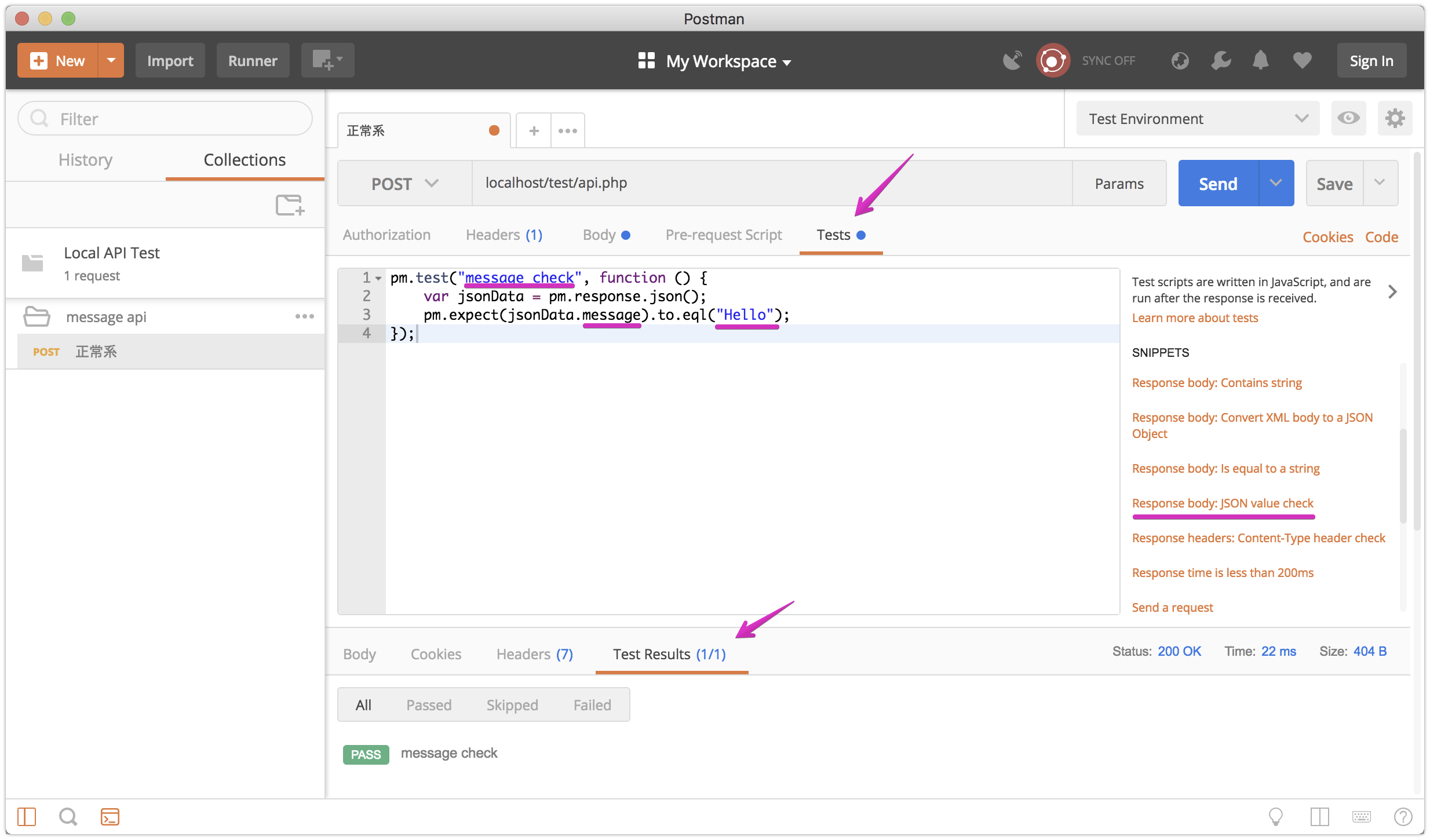Open the POST method dropdown
Image resolution: width=1430 pixels, height=840 pixels.
tap(404, 184)
